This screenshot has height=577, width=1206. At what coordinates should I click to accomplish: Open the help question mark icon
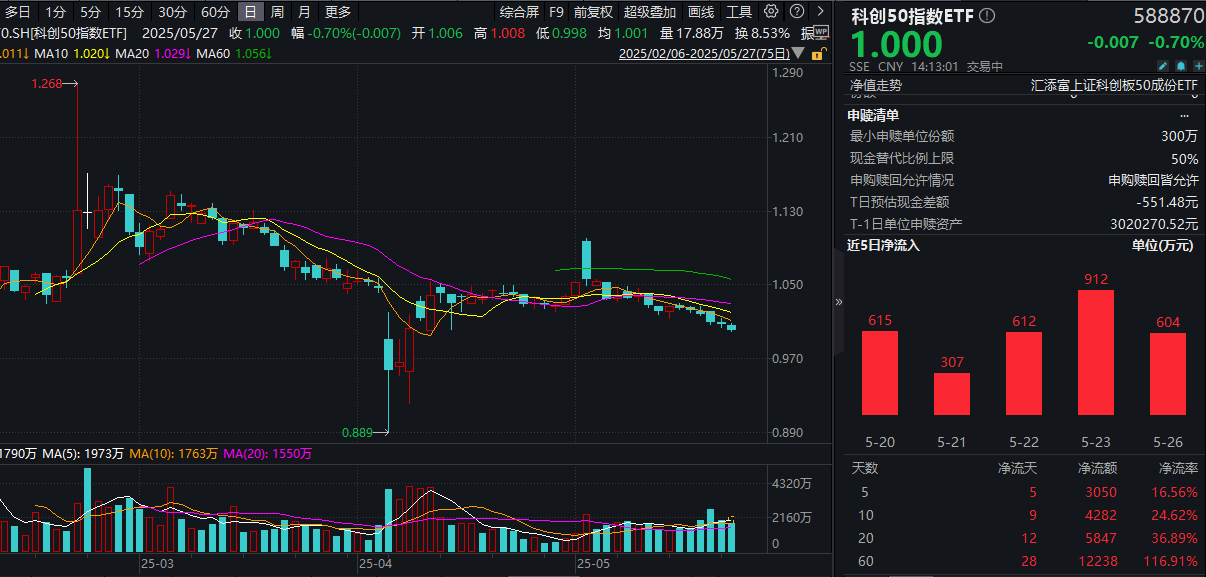point(797,11)
